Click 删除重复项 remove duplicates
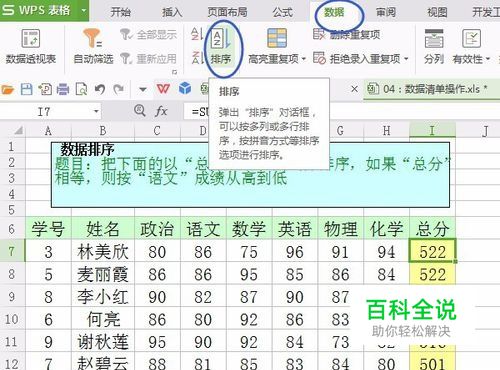Screen dimensions: 500x370 [347, 34]
